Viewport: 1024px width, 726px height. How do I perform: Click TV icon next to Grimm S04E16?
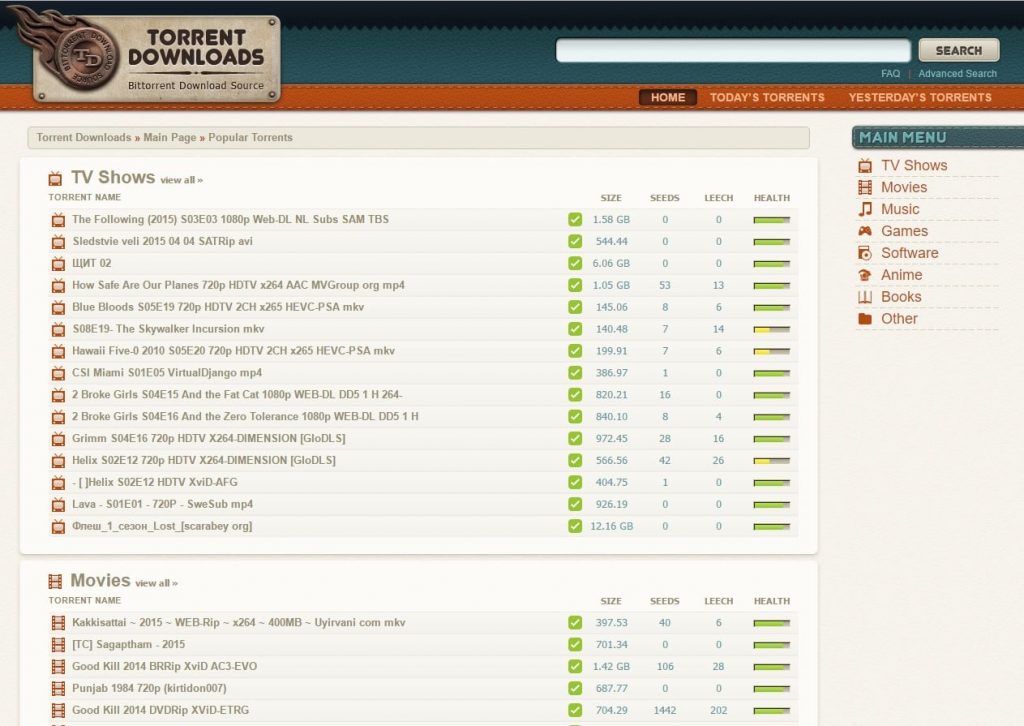coord(58,439)
